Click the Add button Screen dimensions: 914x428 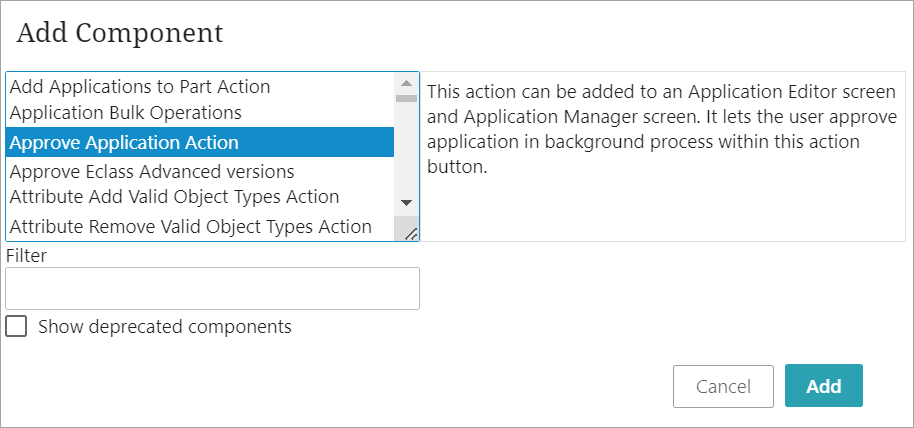coord(824,385)
